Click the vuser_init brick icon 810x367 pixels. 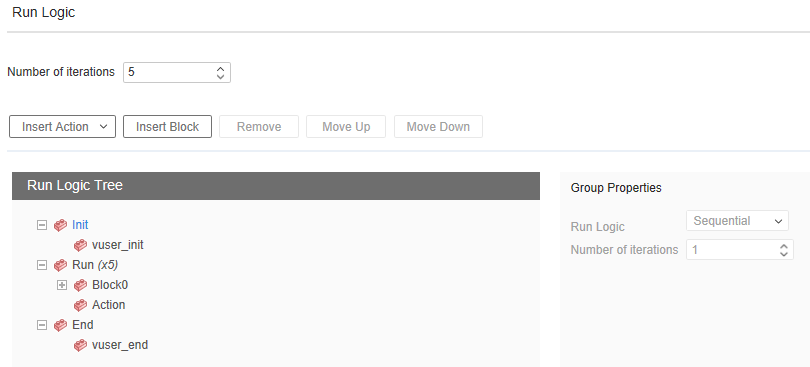(x=80, y=246)
